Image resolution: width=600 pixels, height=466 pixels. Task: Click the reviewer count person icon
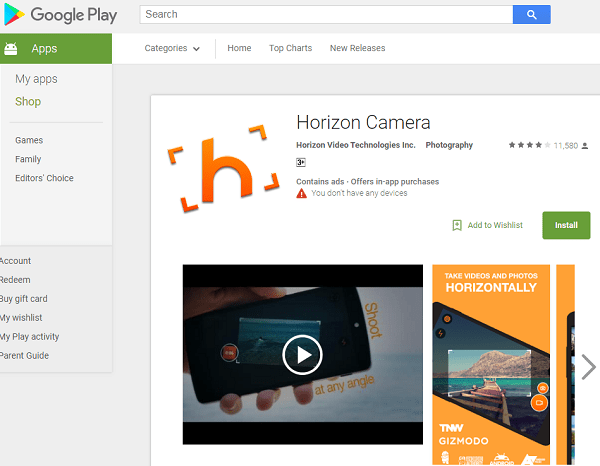click(585, 146)
